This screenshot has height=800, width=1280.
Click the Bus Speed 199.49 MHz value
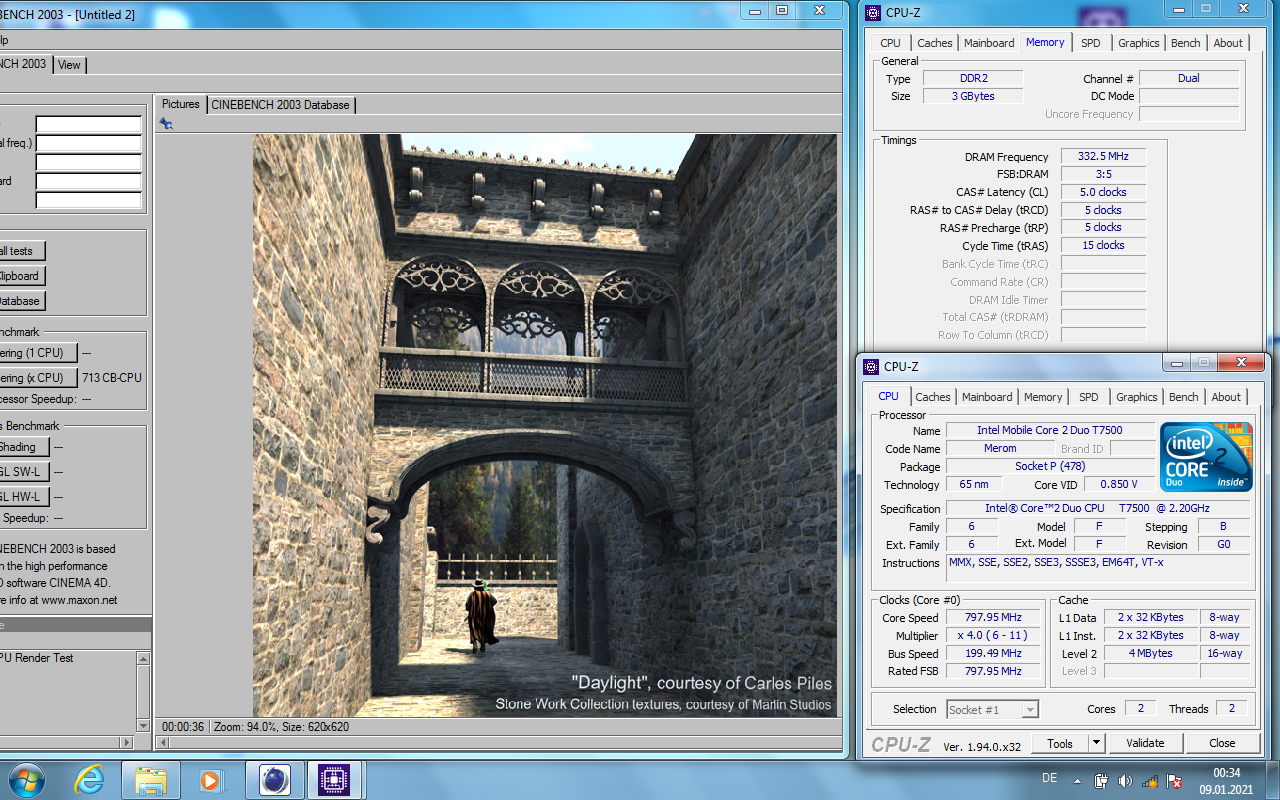[x=993, y=654]
